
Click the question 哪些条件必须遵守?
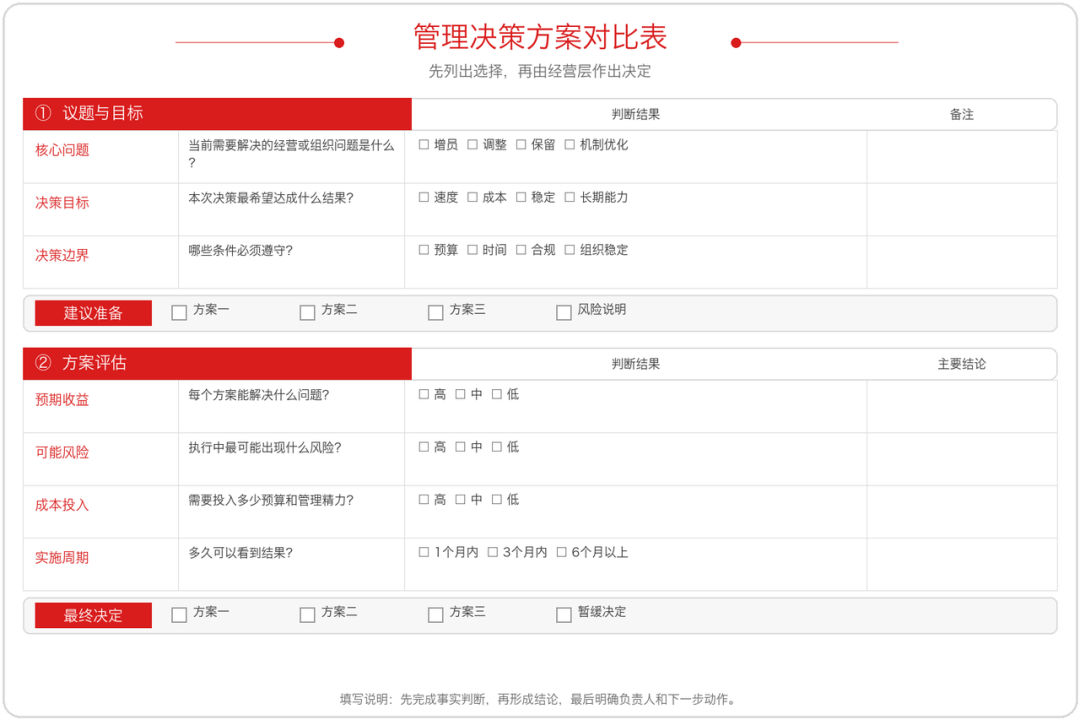(240, 251)
